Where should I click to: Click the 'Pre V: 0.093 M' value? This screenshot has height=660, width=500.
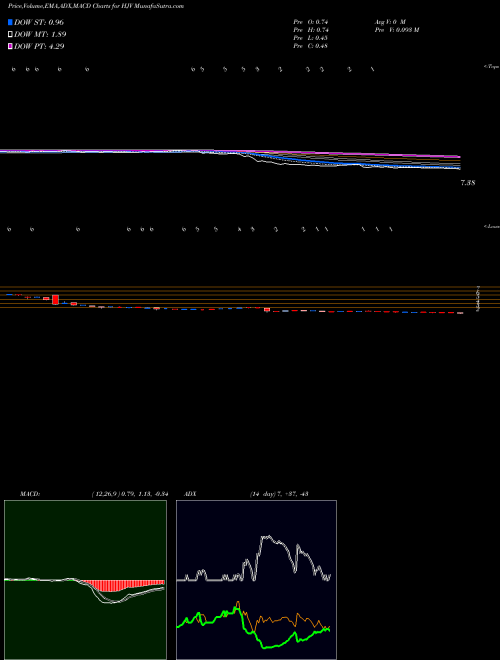[x=398, y=30]
